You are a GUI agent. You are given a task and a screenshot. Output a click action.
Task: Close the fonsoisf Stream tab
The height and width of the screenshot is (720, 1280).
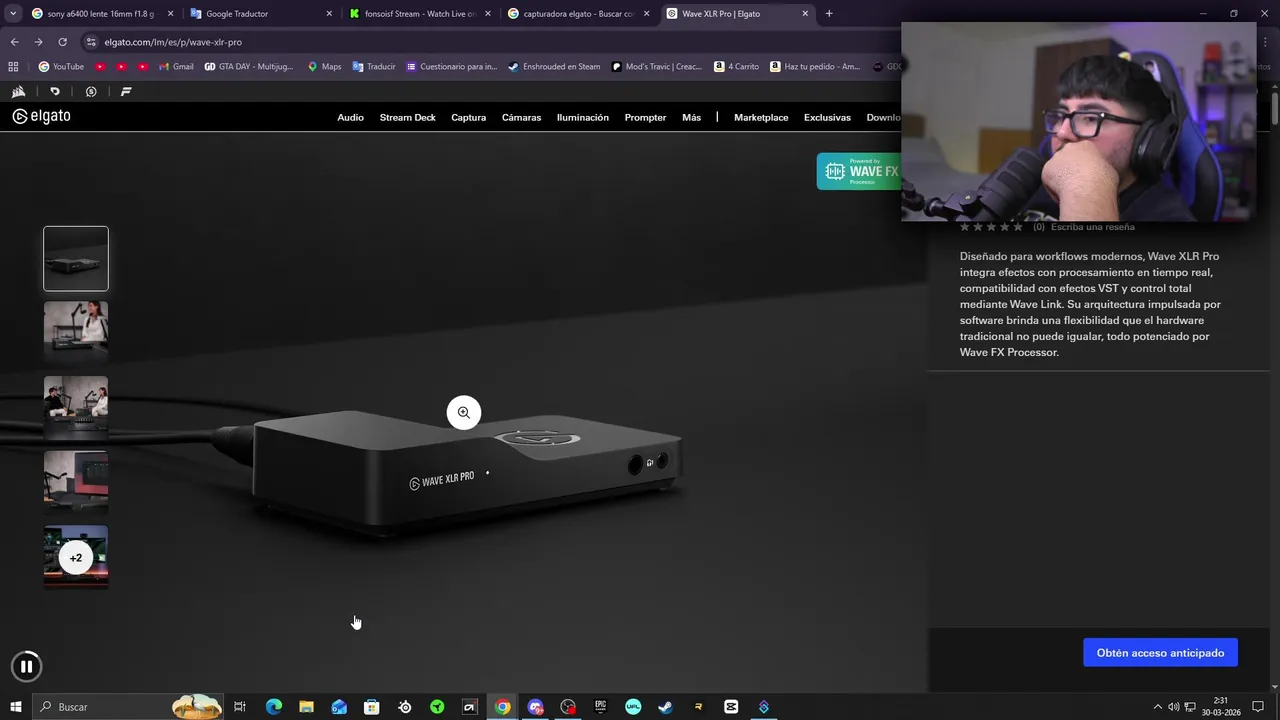(488, 14)
